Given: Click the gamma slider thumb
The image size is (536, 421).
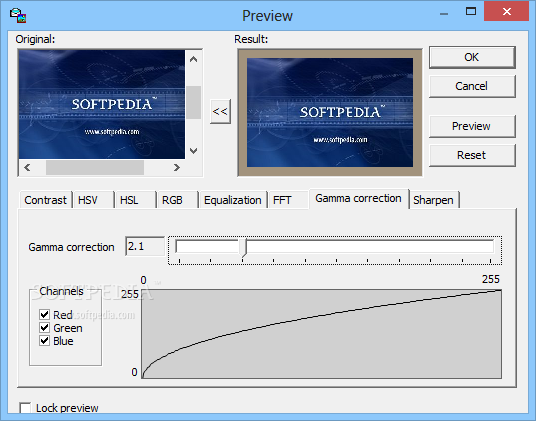Looking at the screenshot, I should coord(243,248).
